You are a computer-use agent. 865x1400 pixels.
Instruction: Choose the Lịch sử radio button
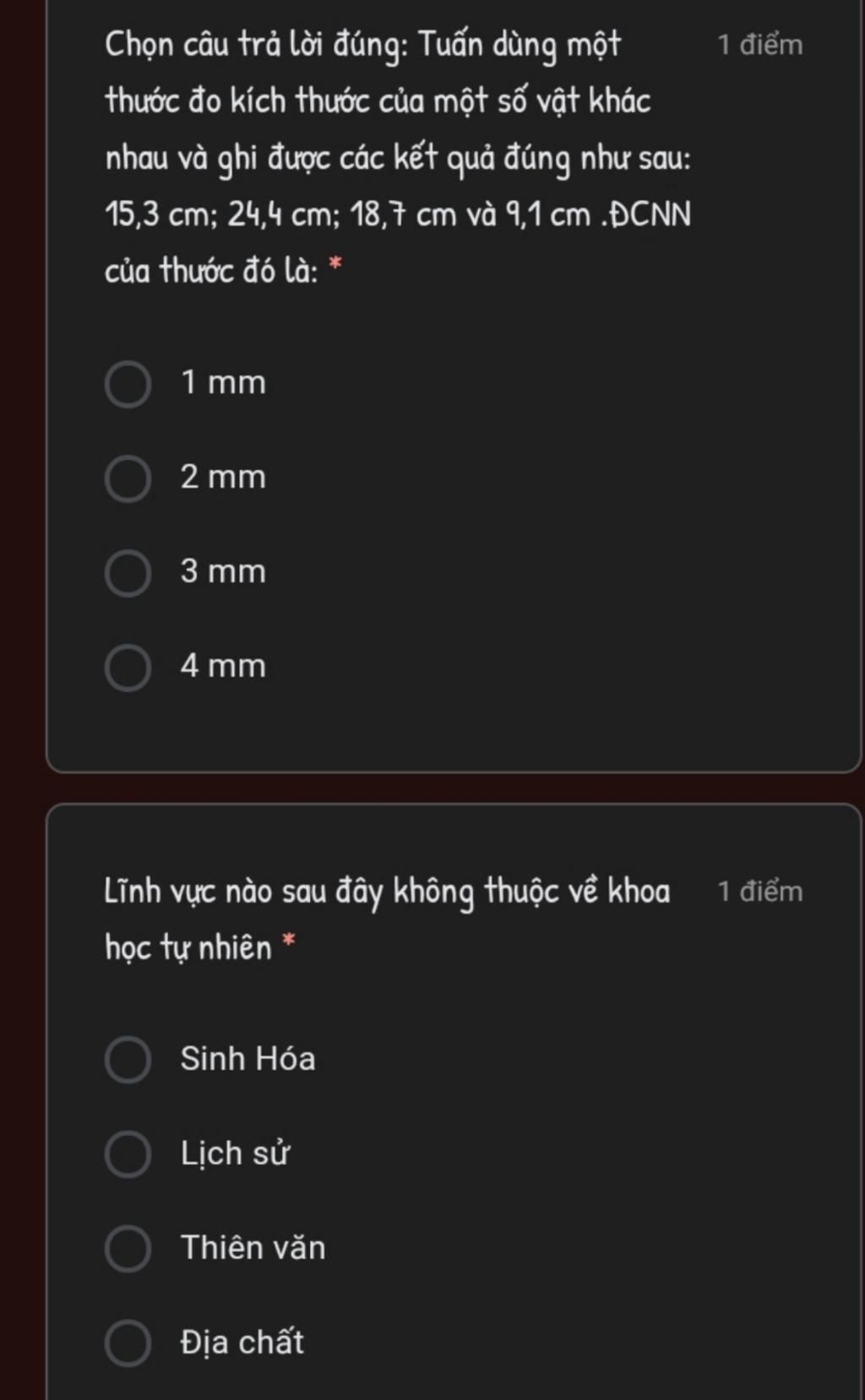point(128,1155)
